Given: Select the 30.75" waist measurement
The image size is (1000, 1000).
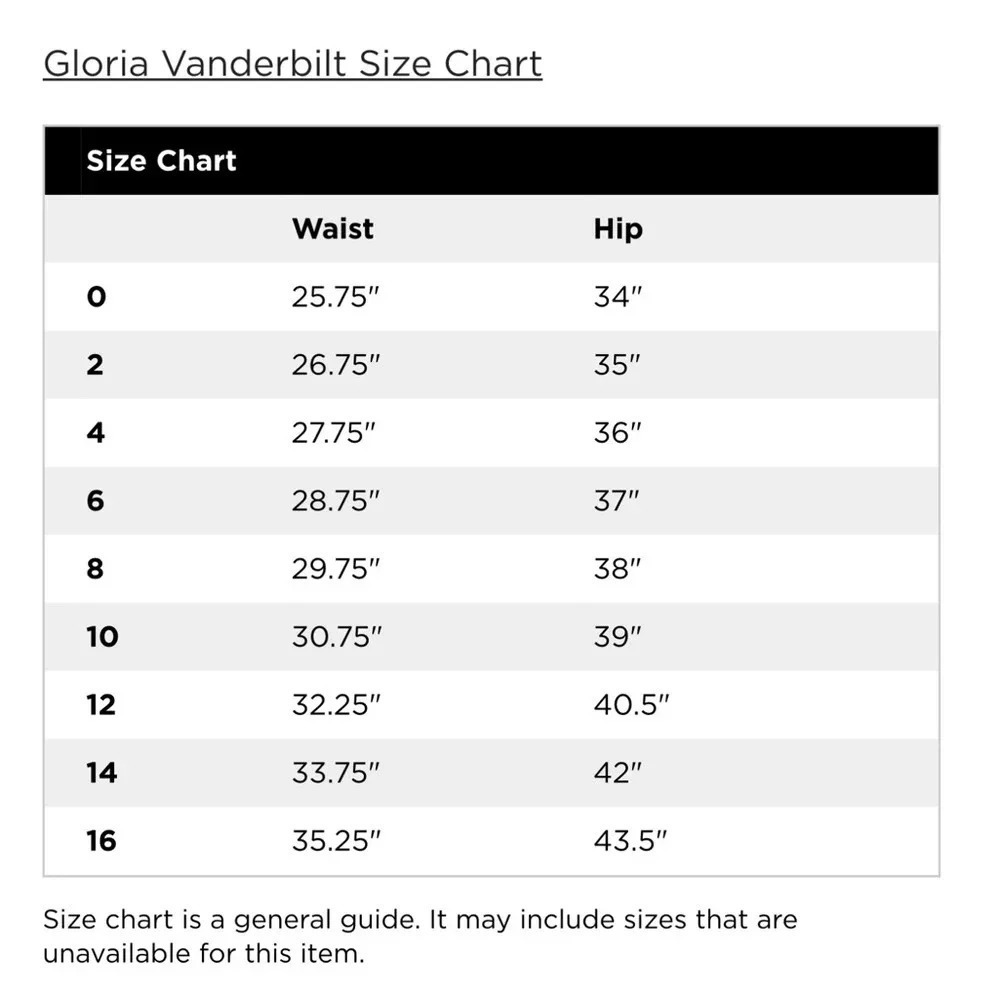Looking at the screenshot, I should tap(337, 637).
